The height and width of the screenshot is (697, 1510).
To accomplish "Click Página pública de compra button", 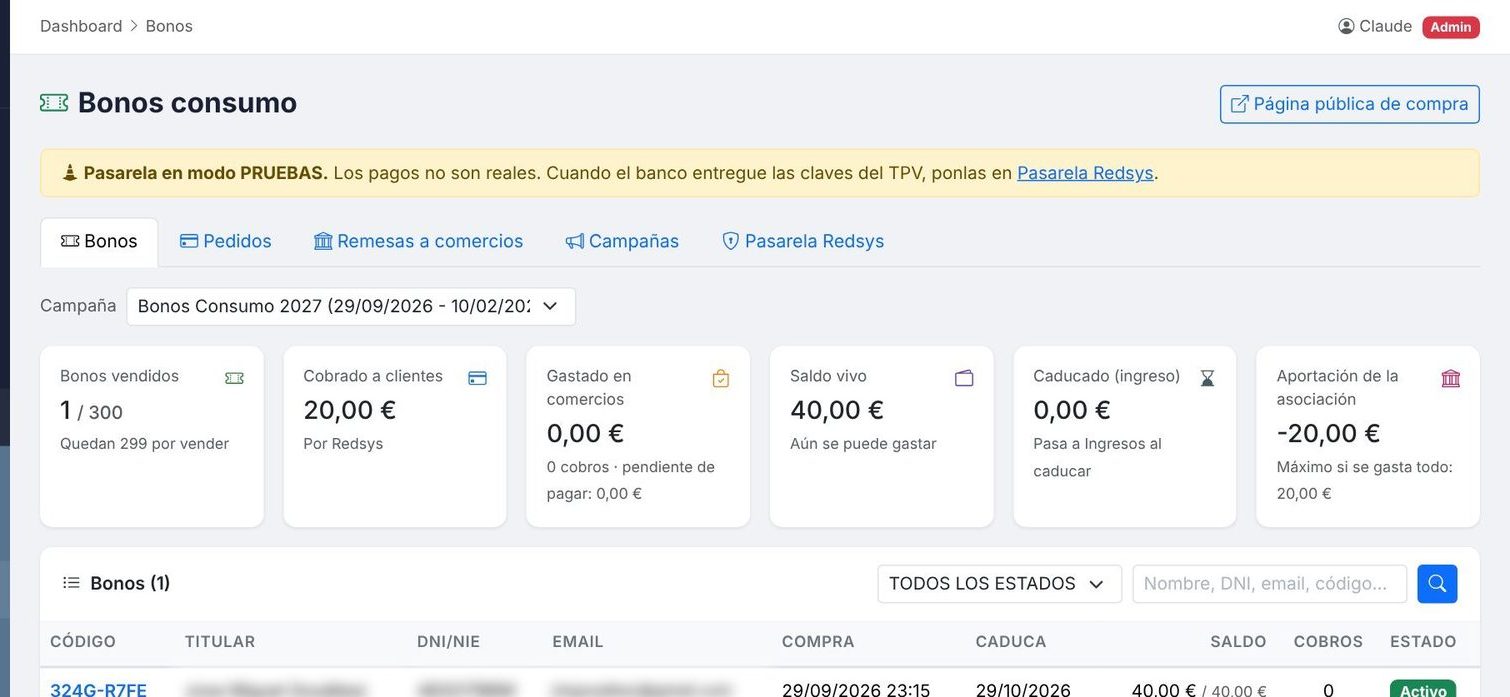I will coord(1350,104).
